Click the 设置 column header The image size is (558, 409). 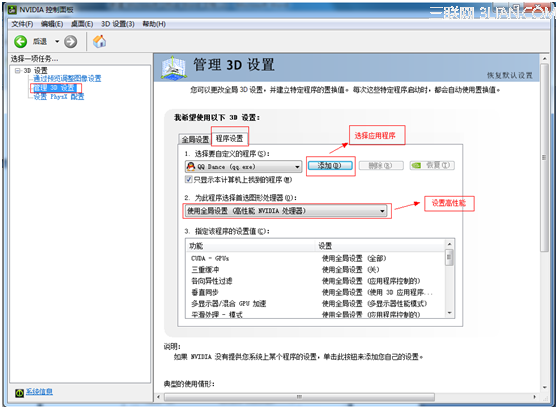380,246
